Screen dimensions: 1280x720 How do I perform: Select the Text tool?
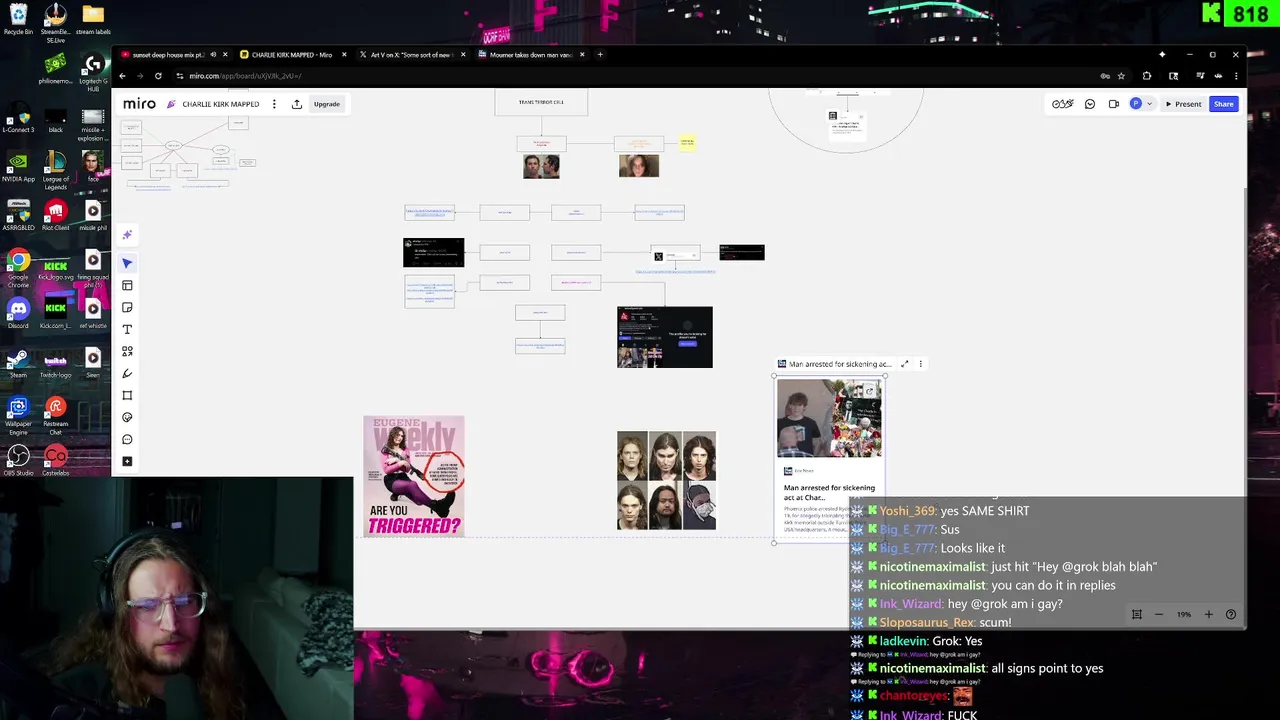[x=127, y=330]
